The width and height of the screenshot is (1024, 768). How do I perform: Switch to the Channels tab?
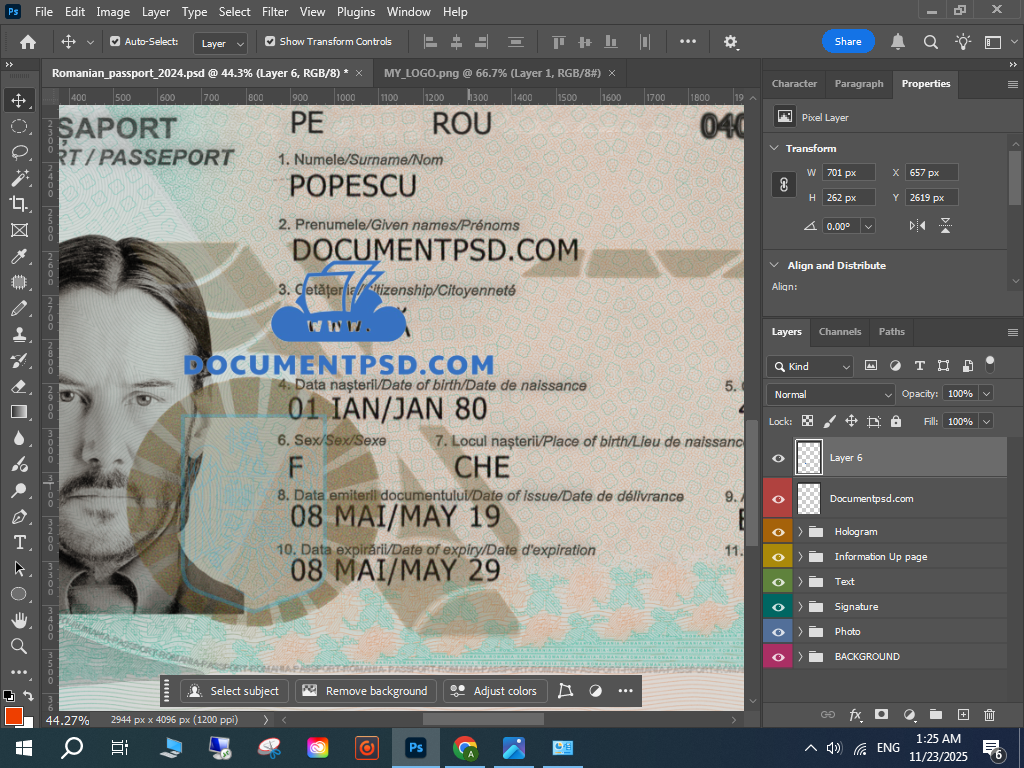coord(839,332)
